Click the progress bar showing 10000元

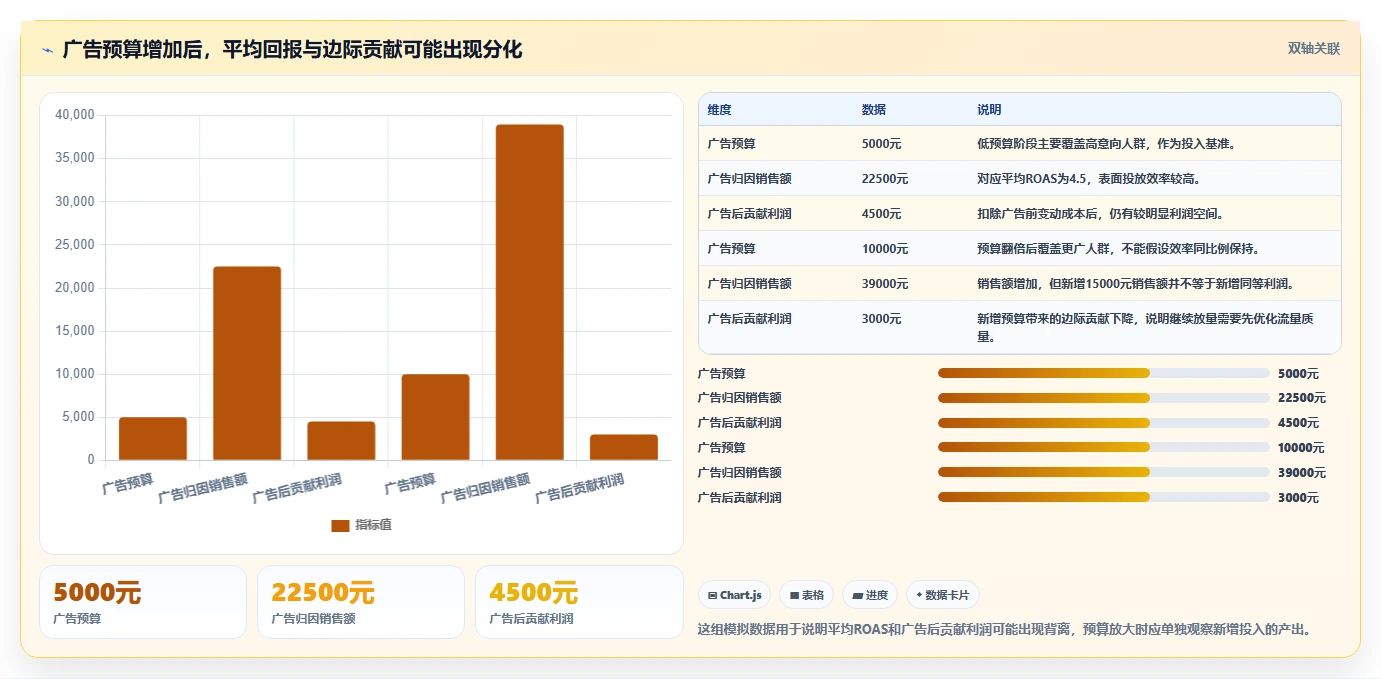[x=1104, y=447]
